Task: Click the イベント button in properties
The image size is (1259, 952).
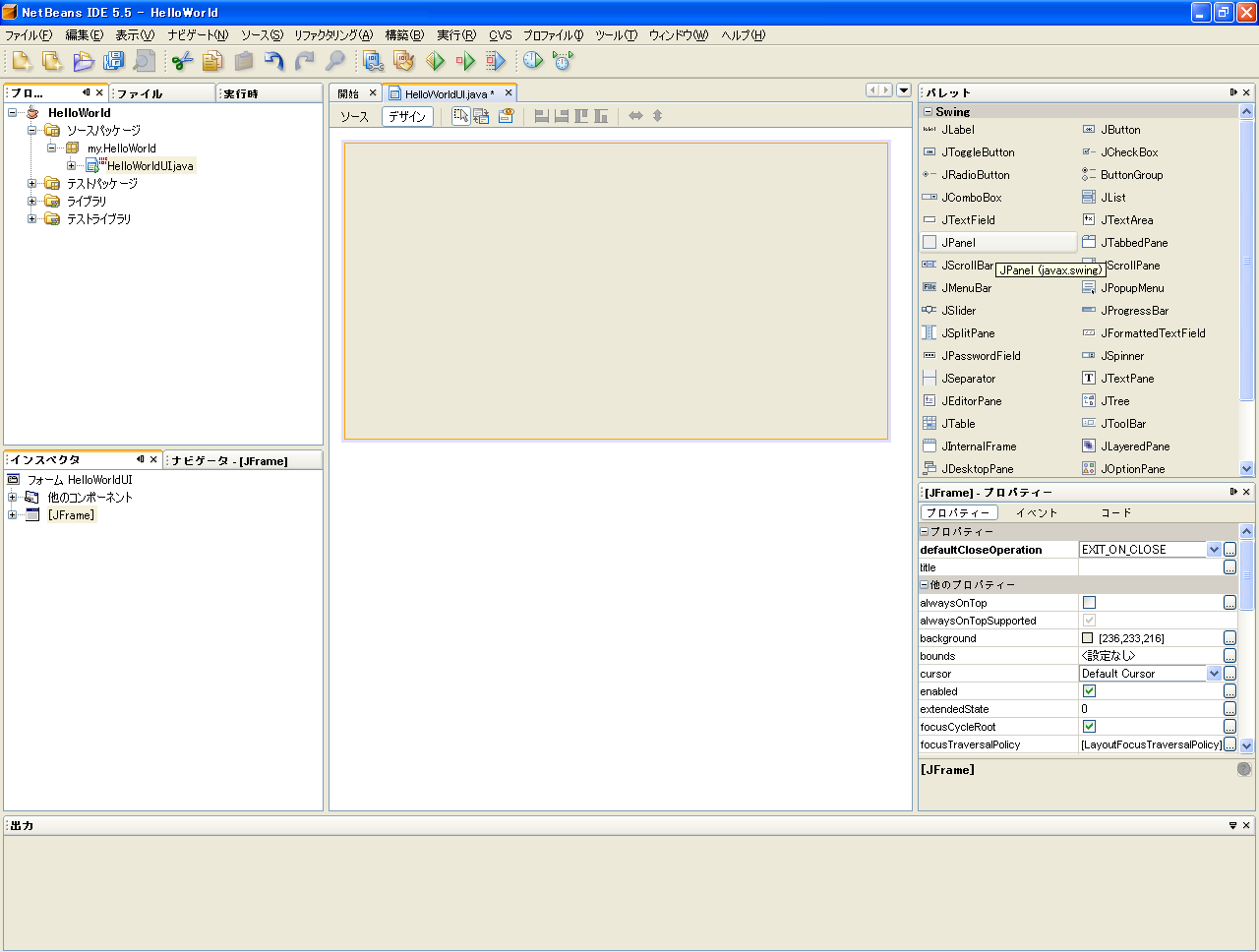Action: [1036, 512]
